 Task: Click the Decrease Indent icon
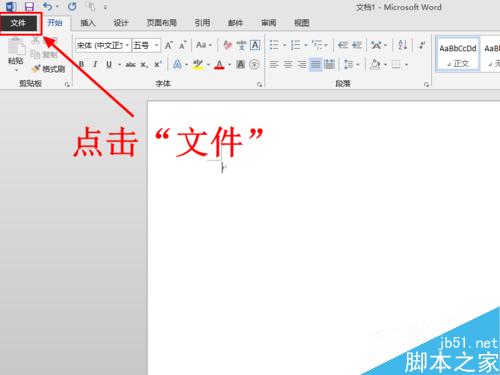[x=343, y=45]
